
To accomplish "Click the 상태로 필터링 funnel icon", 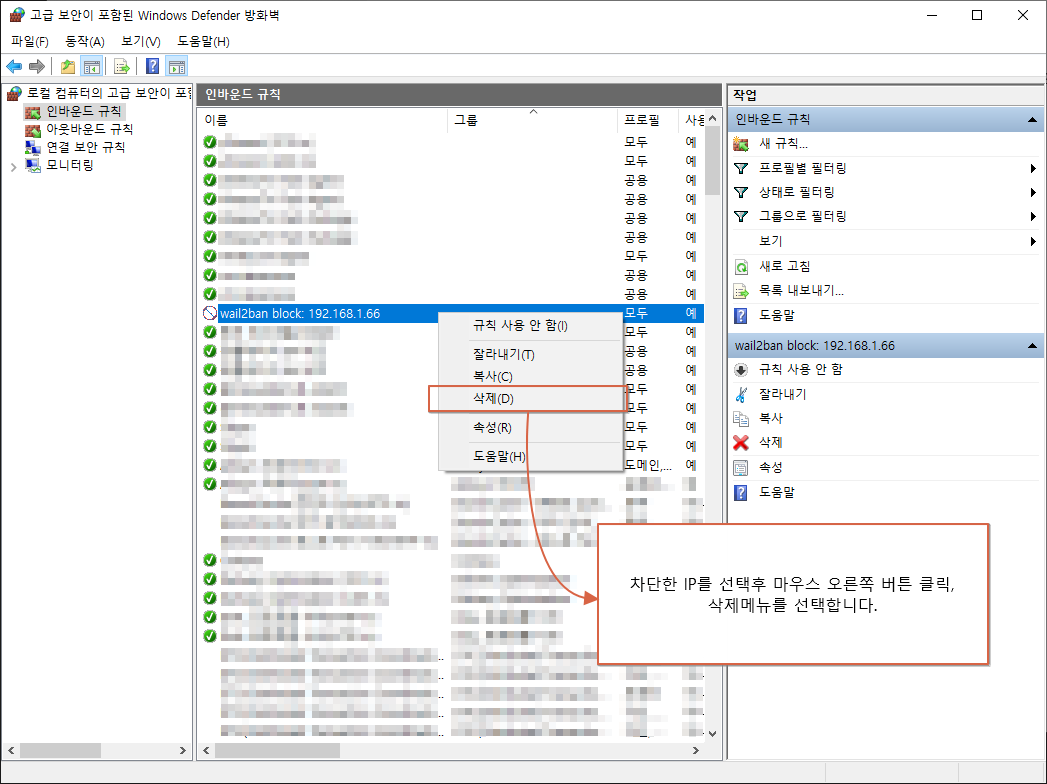I will (x=741, y=192).
